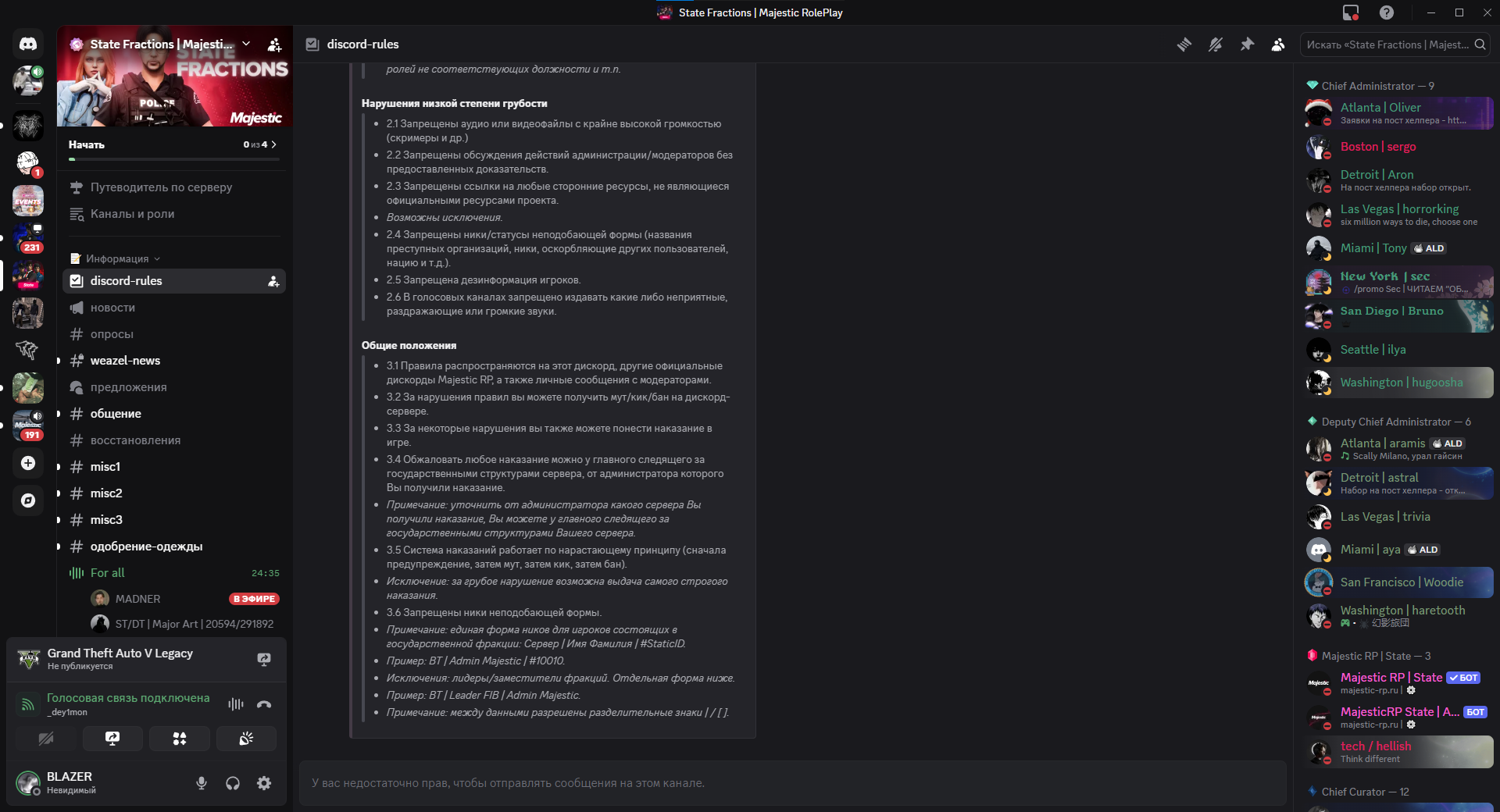The height and width of the screenshot is (812, 1500).
Task: Share screen for Grand Theft Auto V
Action: pyautogui.click(x=264, y=660)
